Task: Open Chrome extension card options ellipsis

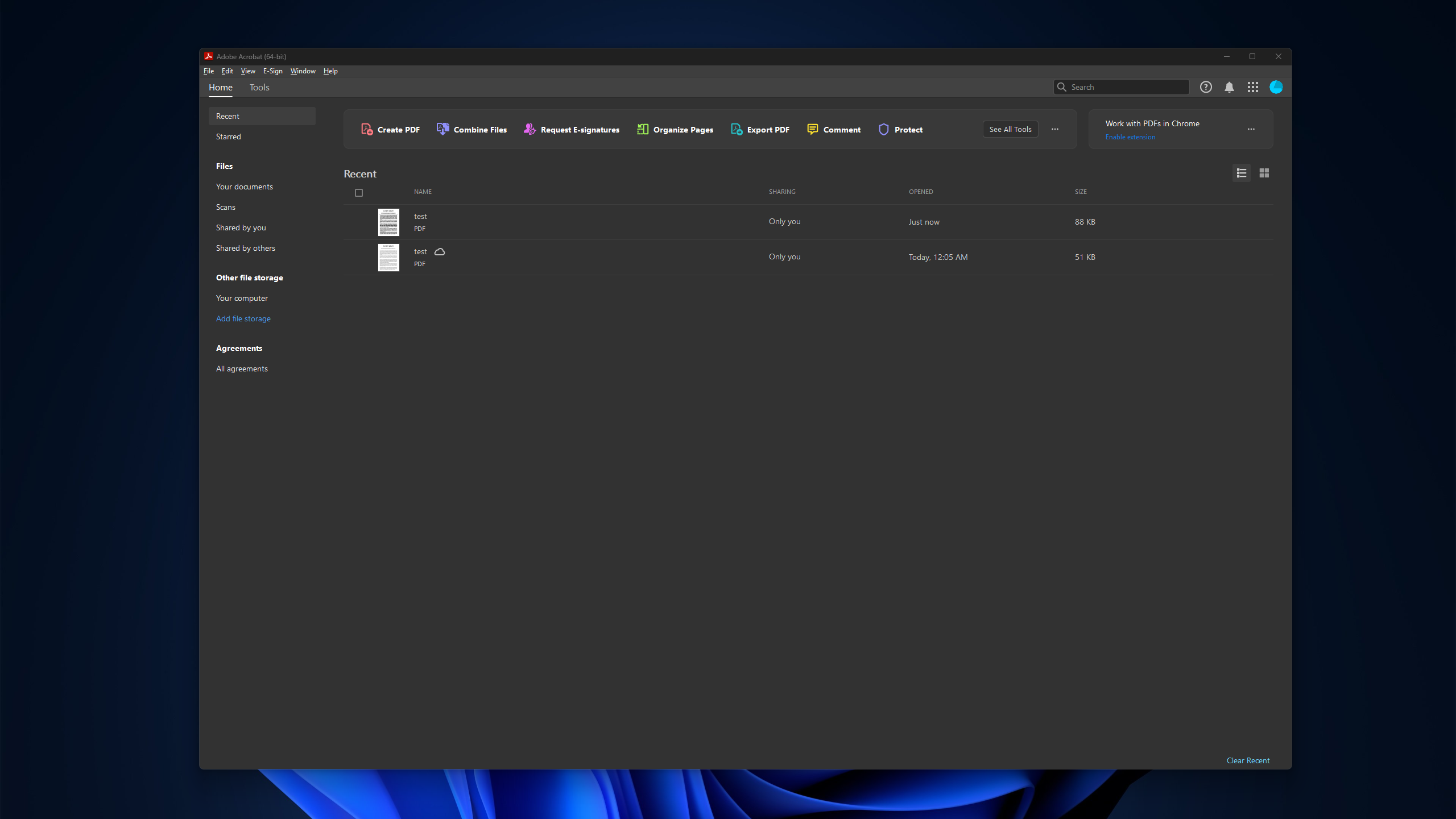Action: coord(1251,129)
